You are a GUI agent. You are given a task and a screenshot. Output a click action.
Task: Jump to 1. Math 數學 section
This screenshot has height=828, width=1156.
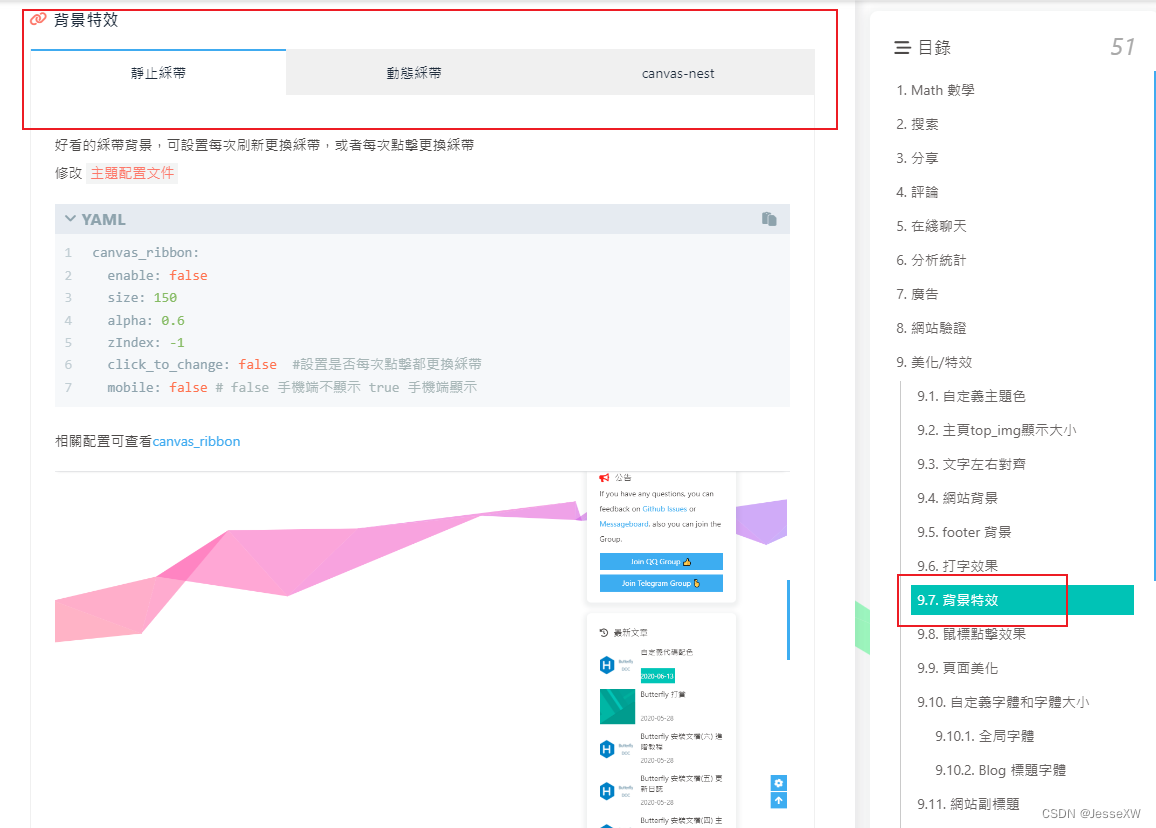(935, 90)
